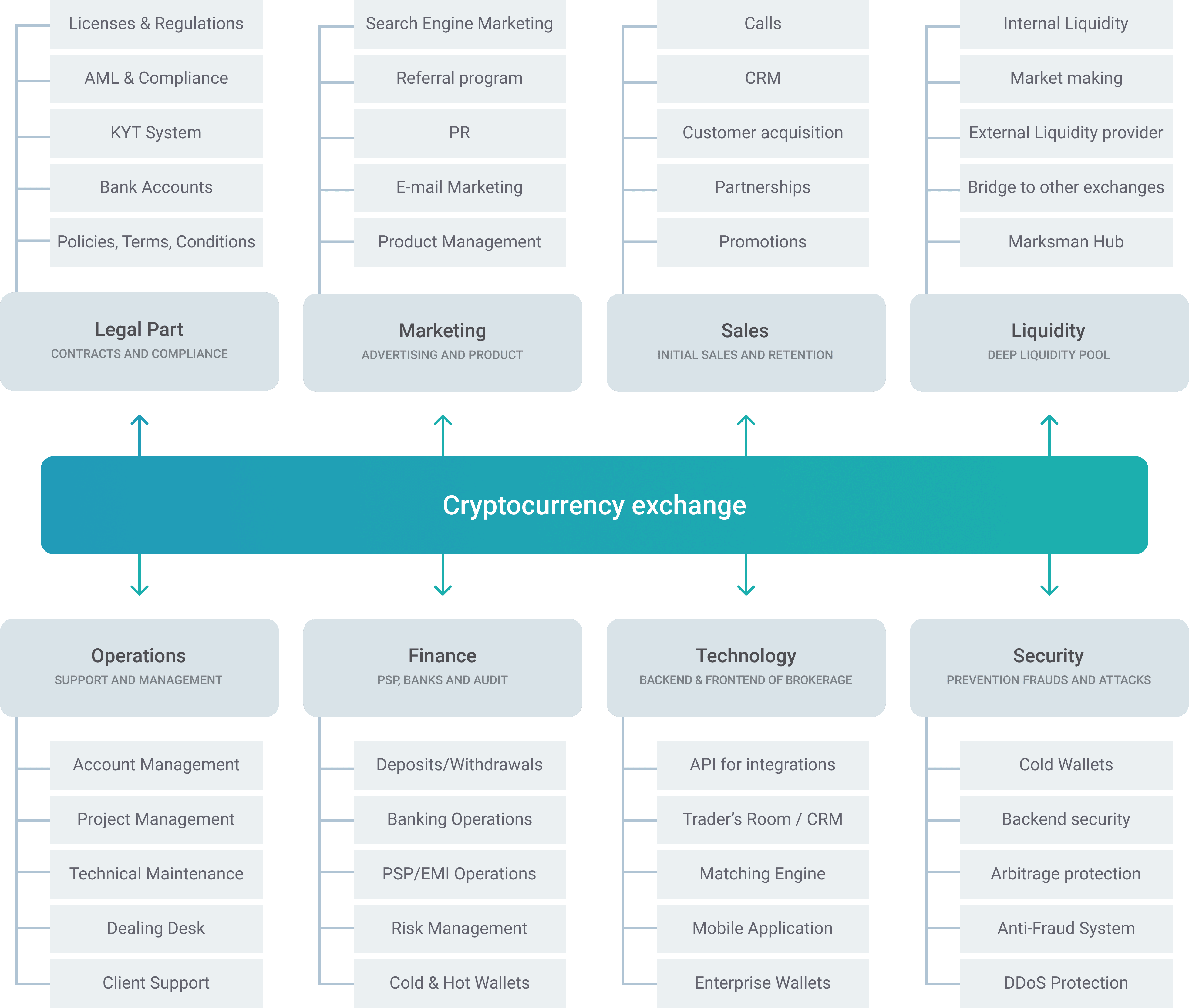The height and width of the screenshot is (1008, 1189).
Task: Select the Mobile Application item
Action: (763, 929)
